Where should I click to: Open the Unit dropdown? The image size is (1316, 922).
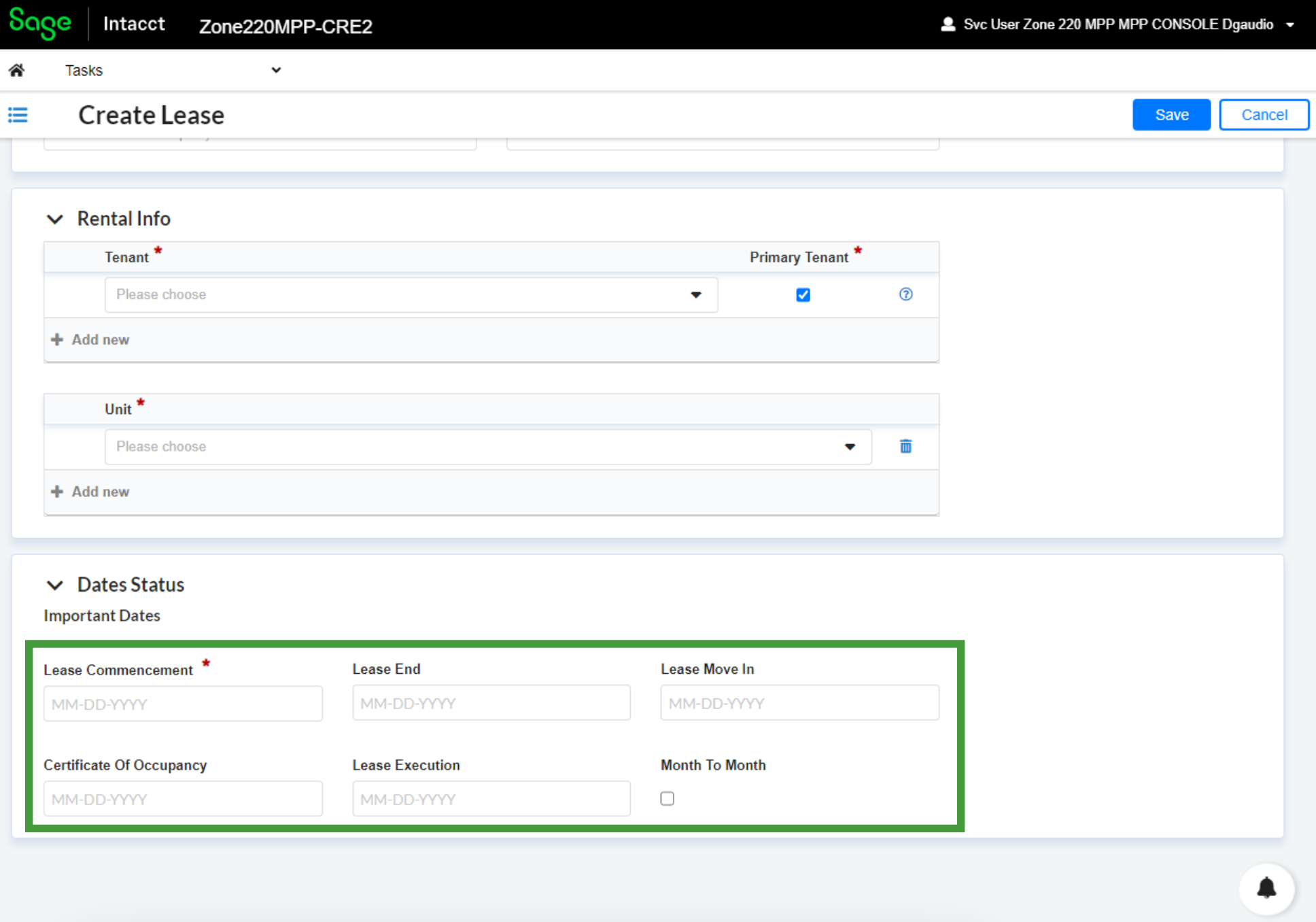(x=488, y=447)
